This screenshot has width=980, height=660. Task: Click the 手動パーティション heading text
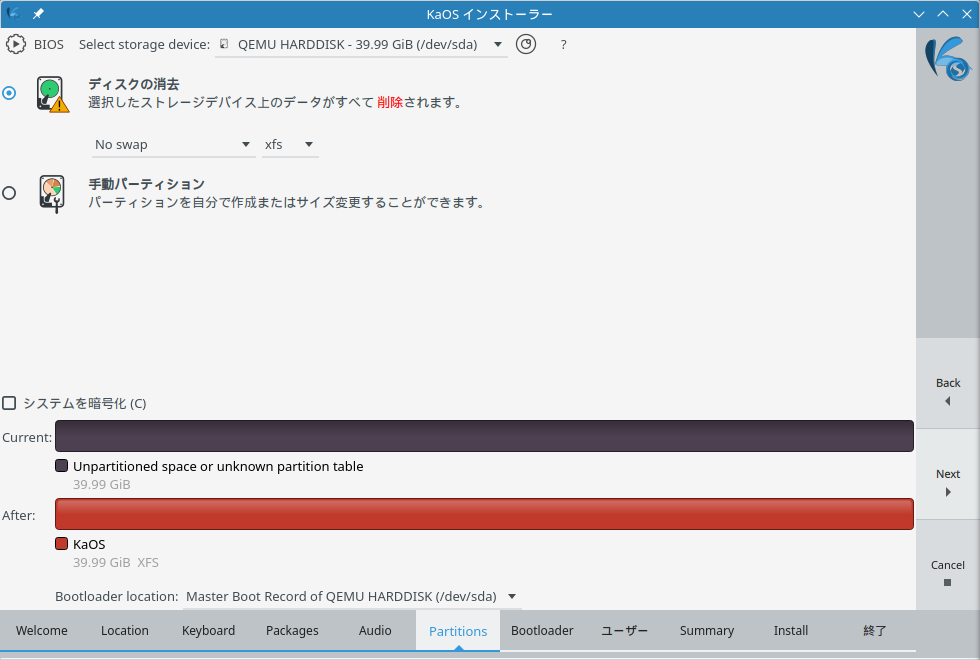[x=146, y=184]
